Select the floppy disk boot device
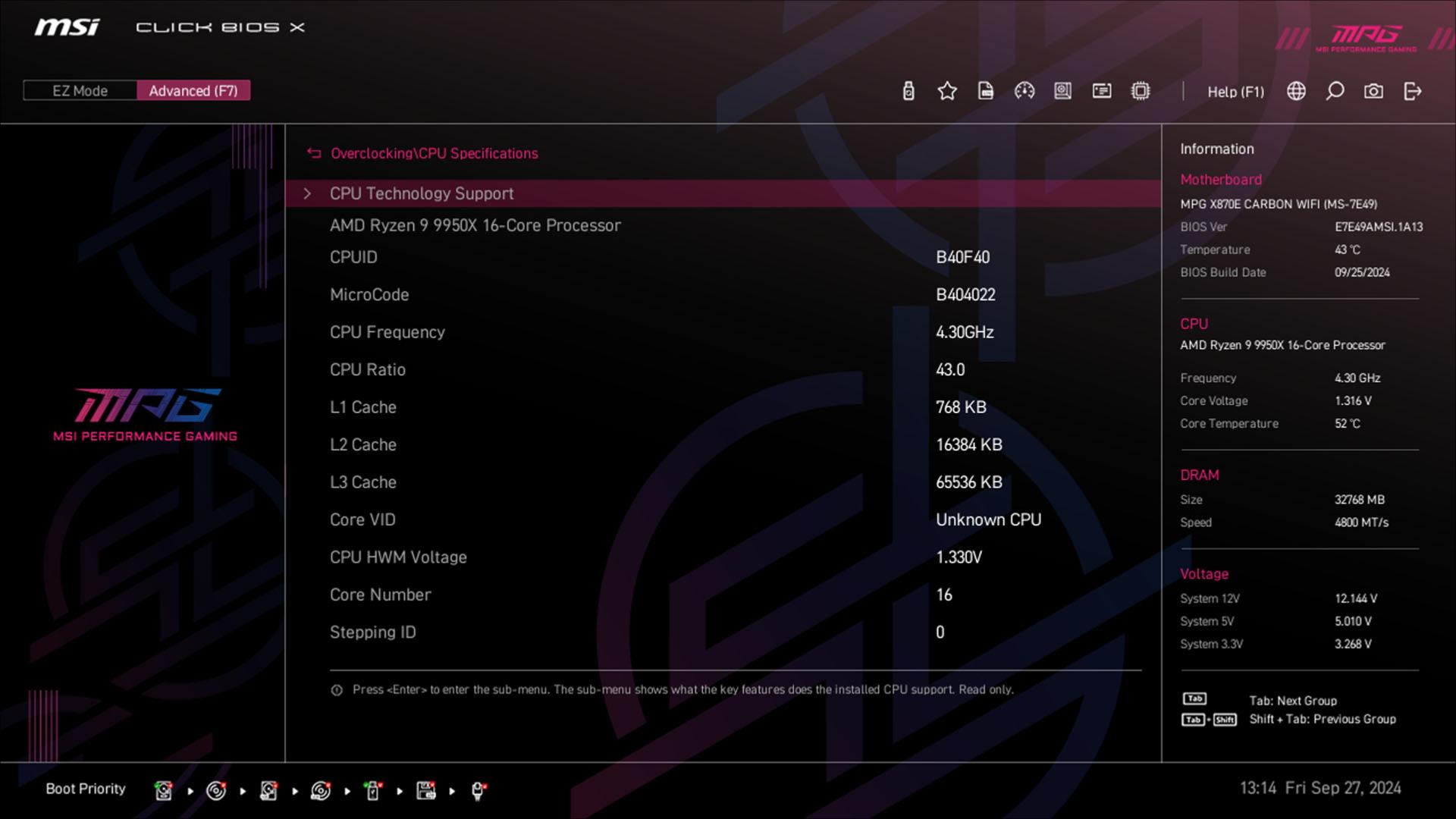Viewport: 1456px width, 819px height. [x=426, y=791]
